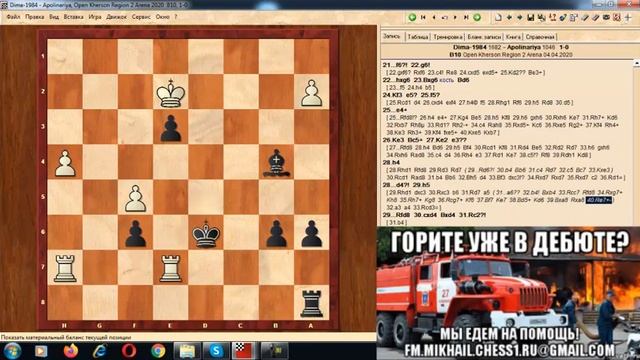Select the white rook on e7

coord(171,268)
